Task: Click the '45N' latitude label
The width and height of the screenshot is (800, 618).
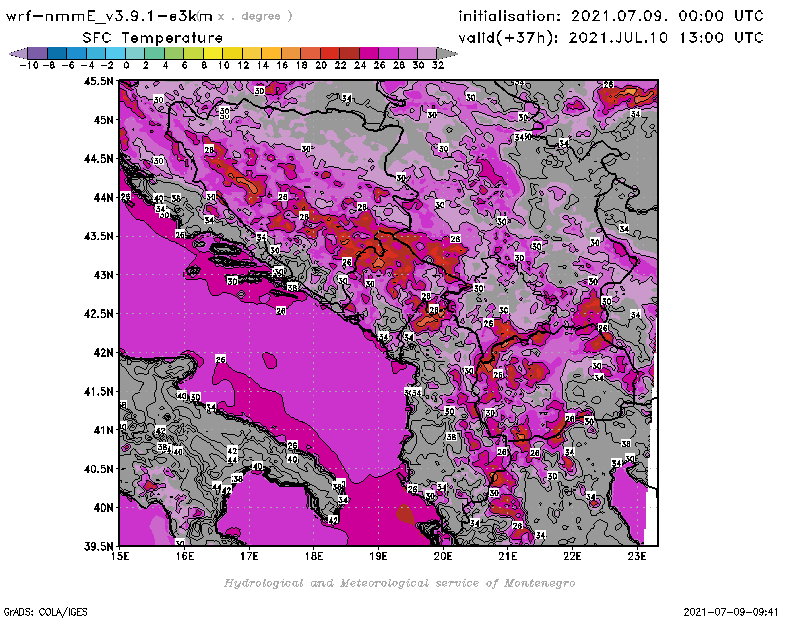Action: pyautogui.click(x=103, y=120)
